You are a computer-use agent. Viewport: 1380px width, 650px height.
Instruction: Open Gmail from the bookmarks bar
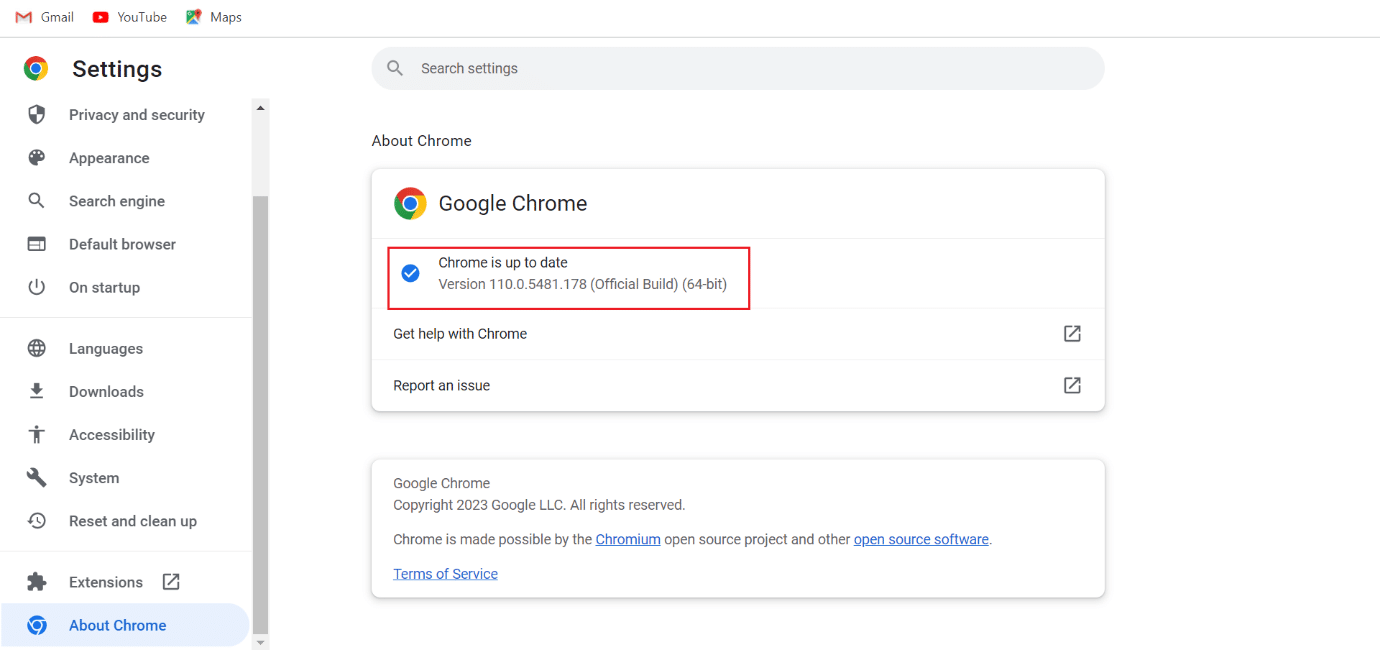43,16
